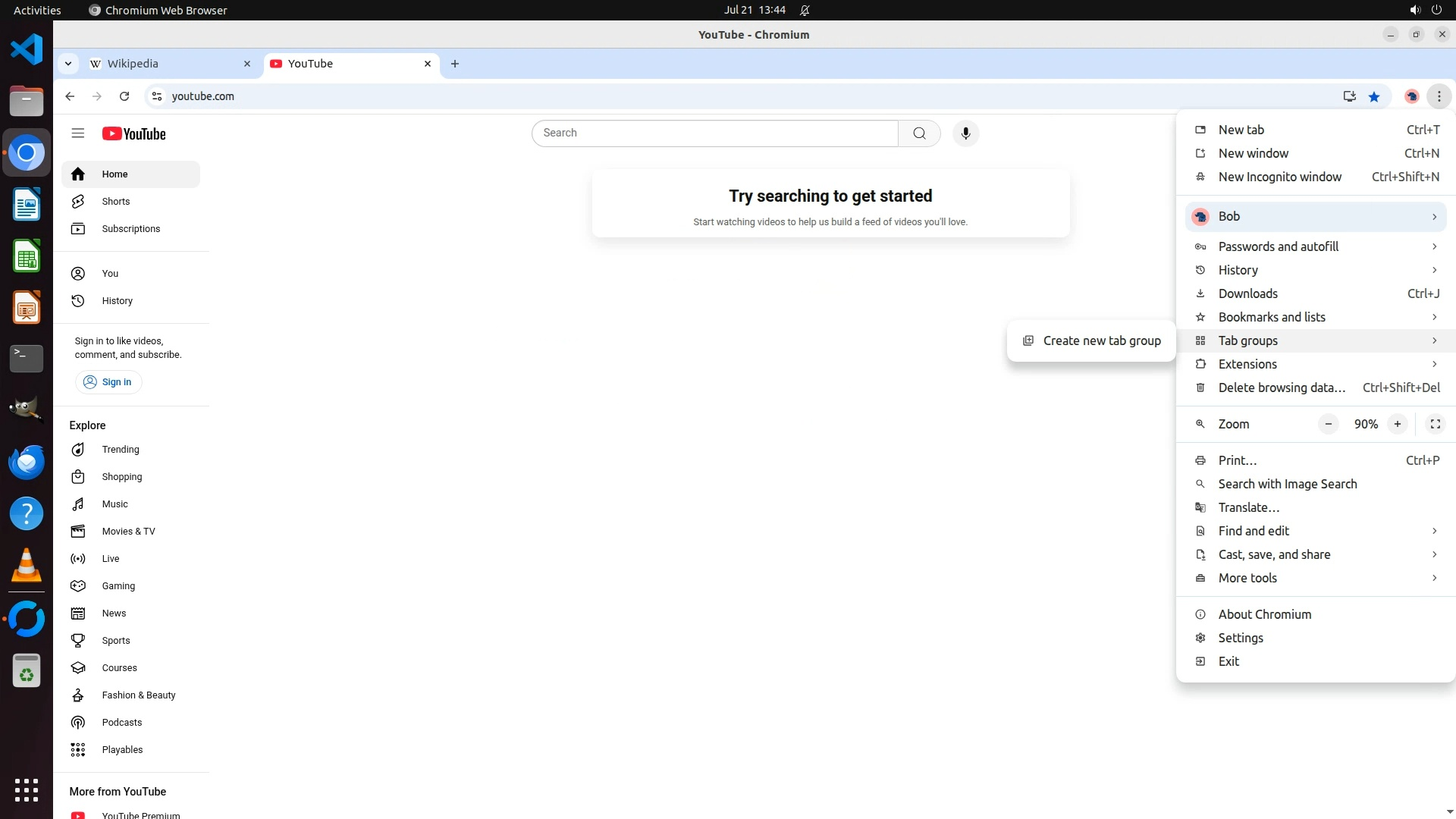Decrease zoom with the minus button

(x=1328, y=424)
